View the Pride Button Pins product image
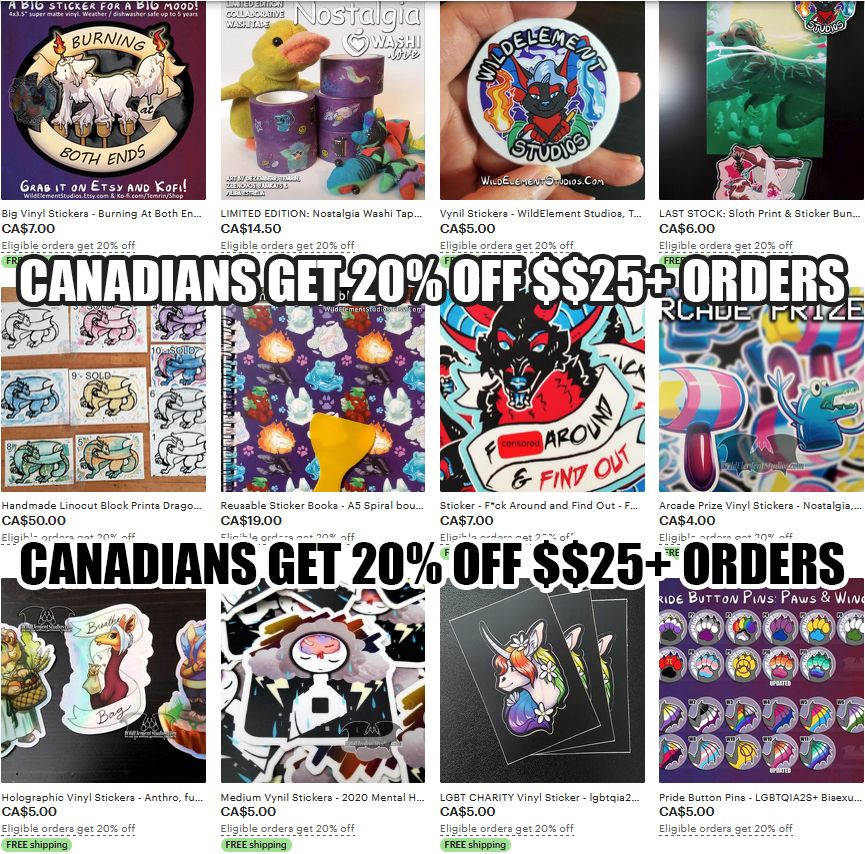 pyautogui.click(x=761, y=684)
